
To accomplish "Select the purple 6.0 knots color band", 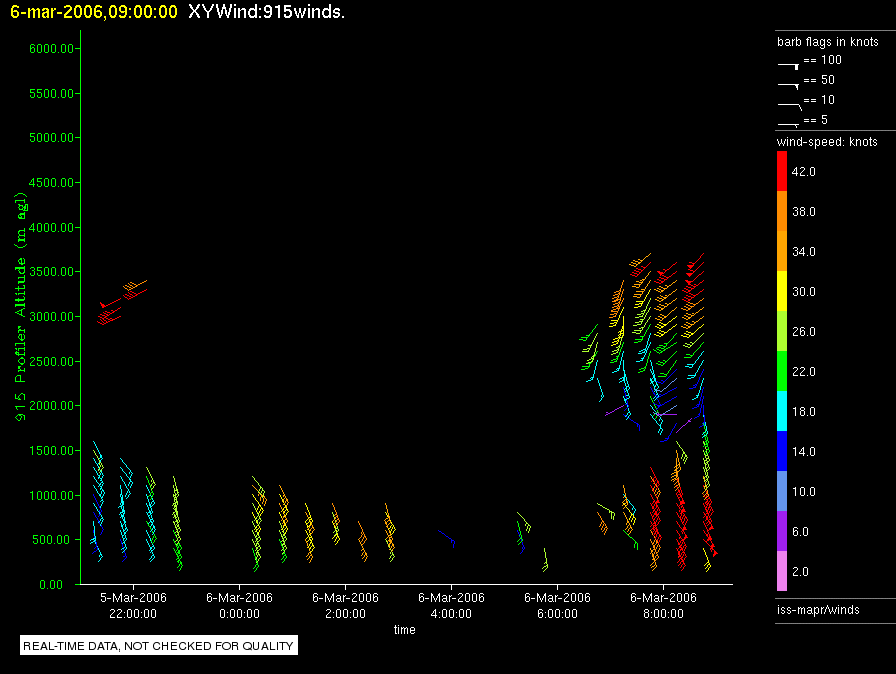I will click(x=782, y=532).
